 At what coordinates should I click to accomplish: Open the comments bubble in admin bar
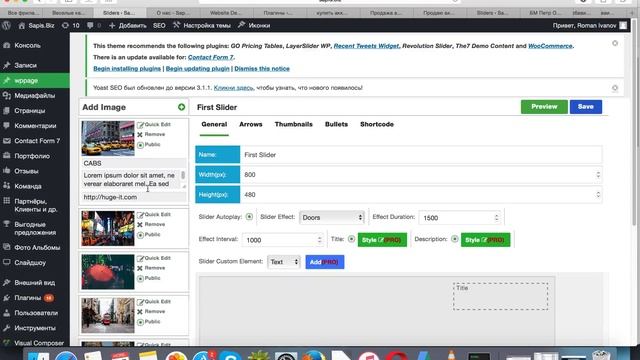coord(93,25)
